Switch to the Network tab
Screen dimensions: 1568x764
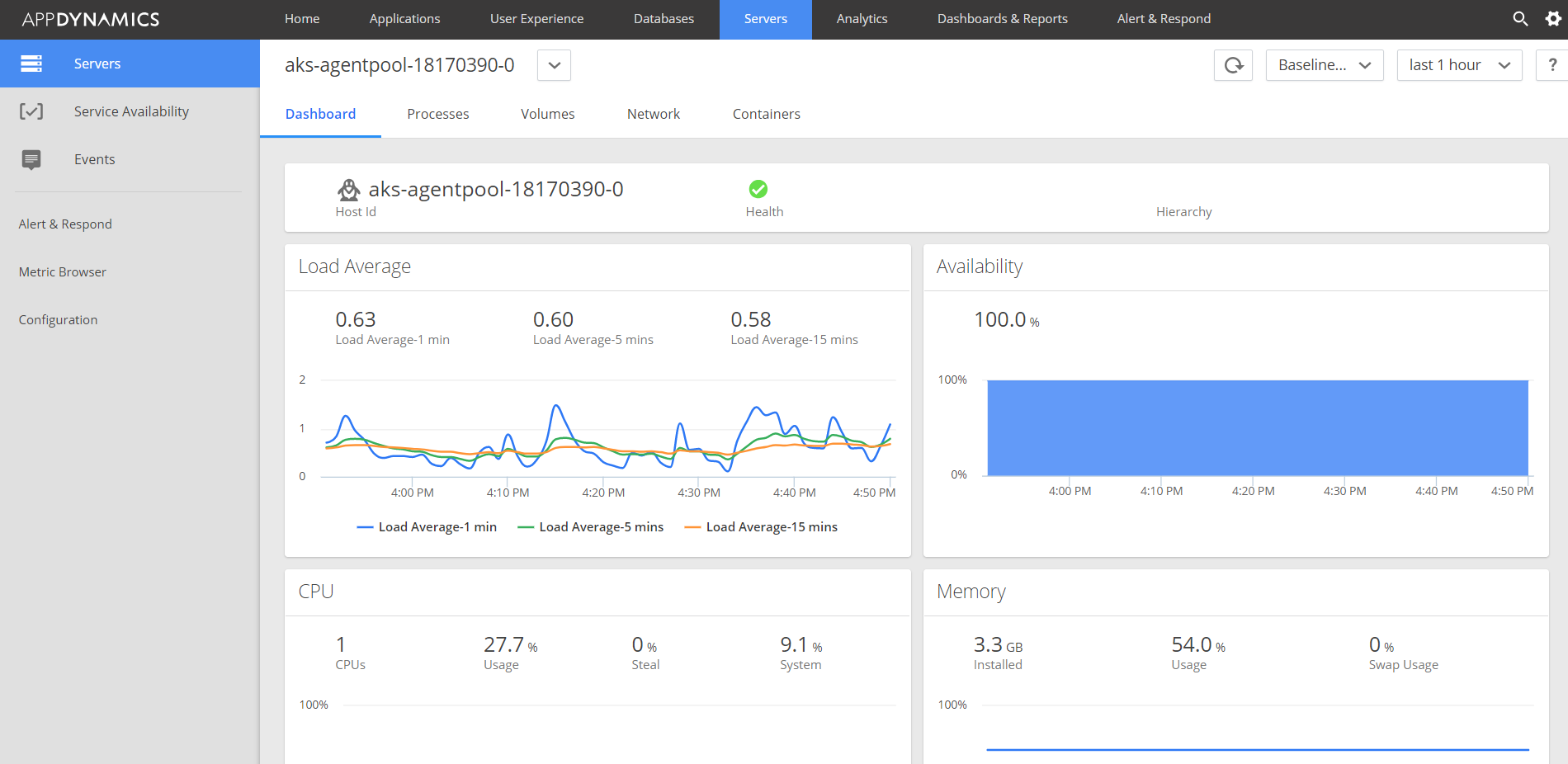(x=654, y=114)
